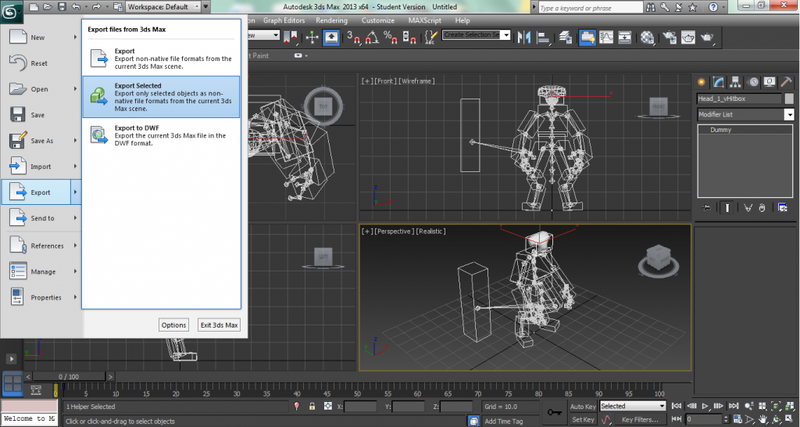Screen dimensions: 800x427
Task: Expand the Open submenu arrow
Action: [x=76, y=89]
